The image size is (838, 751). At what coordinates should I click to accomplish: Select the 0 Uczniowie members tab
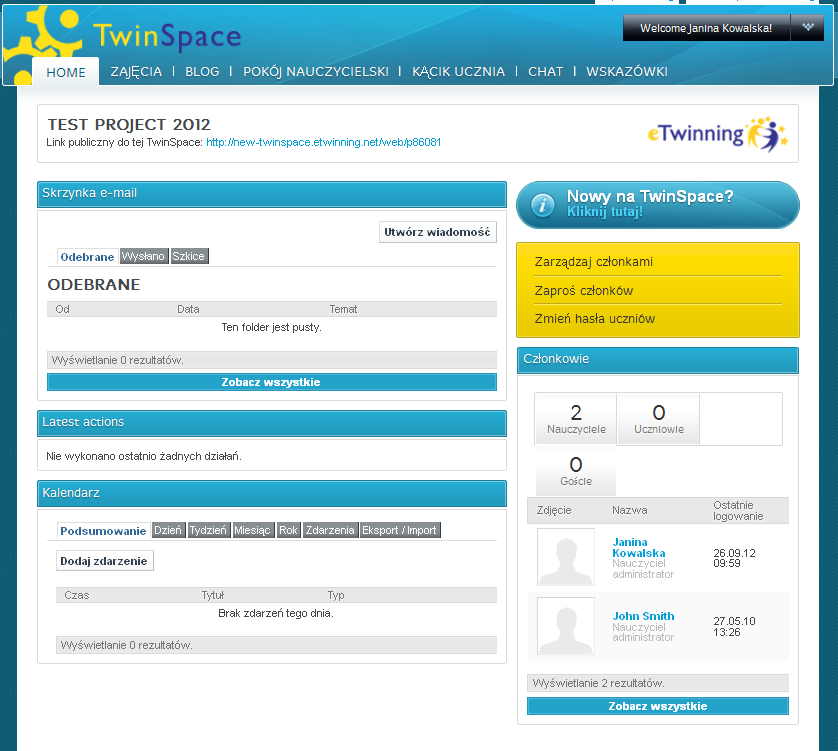658,419
